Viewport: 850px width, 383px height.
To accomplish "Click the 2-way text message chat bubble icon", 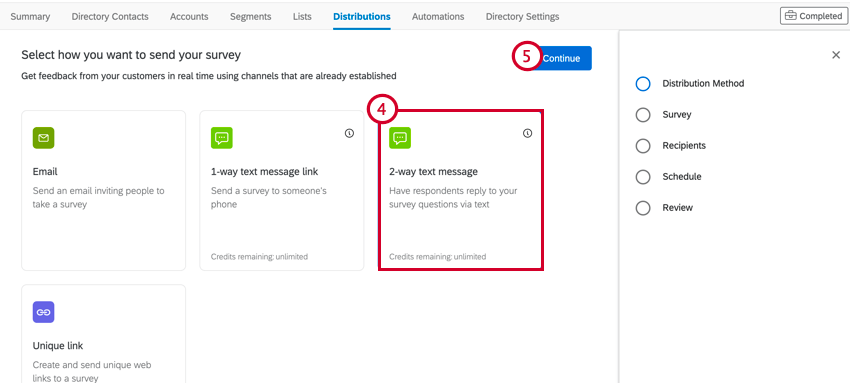I will coord(400,138).
